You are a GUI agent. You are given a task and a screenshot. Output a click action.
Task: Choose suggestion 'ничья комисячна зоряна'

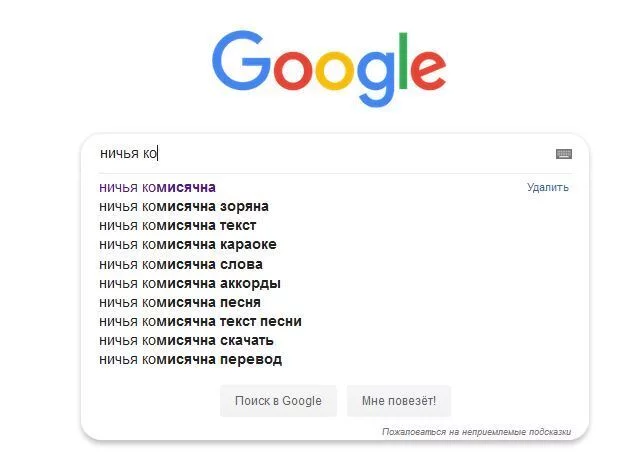point(184,207)
